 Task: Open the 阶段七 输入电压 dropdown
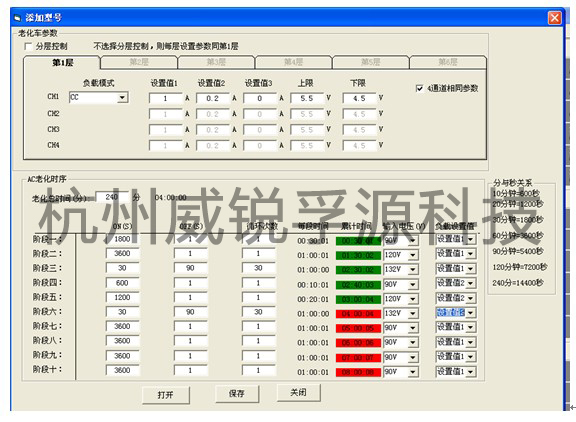(413, 328)
